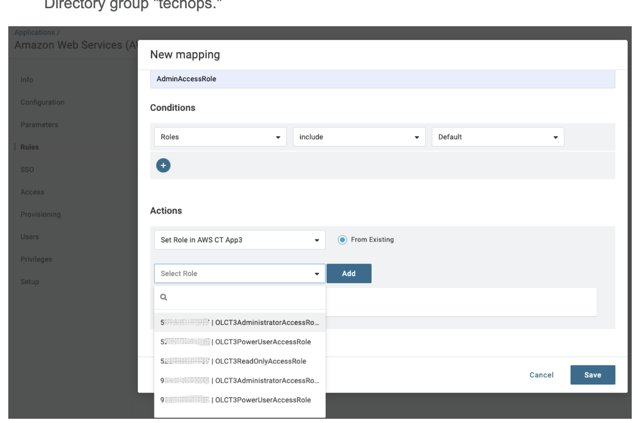The height and width of the screenshot is (423, 638).
Task: Open the Privileges sidebar item
Action: pyautogui.click(x=36, y=259)
